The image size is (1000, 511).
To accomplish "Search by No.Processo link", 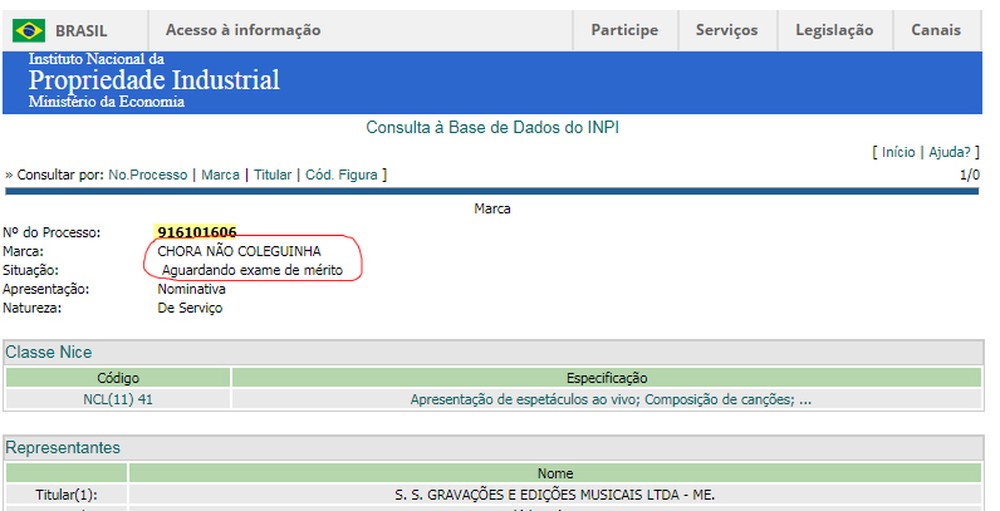I will tap(148, 175).
